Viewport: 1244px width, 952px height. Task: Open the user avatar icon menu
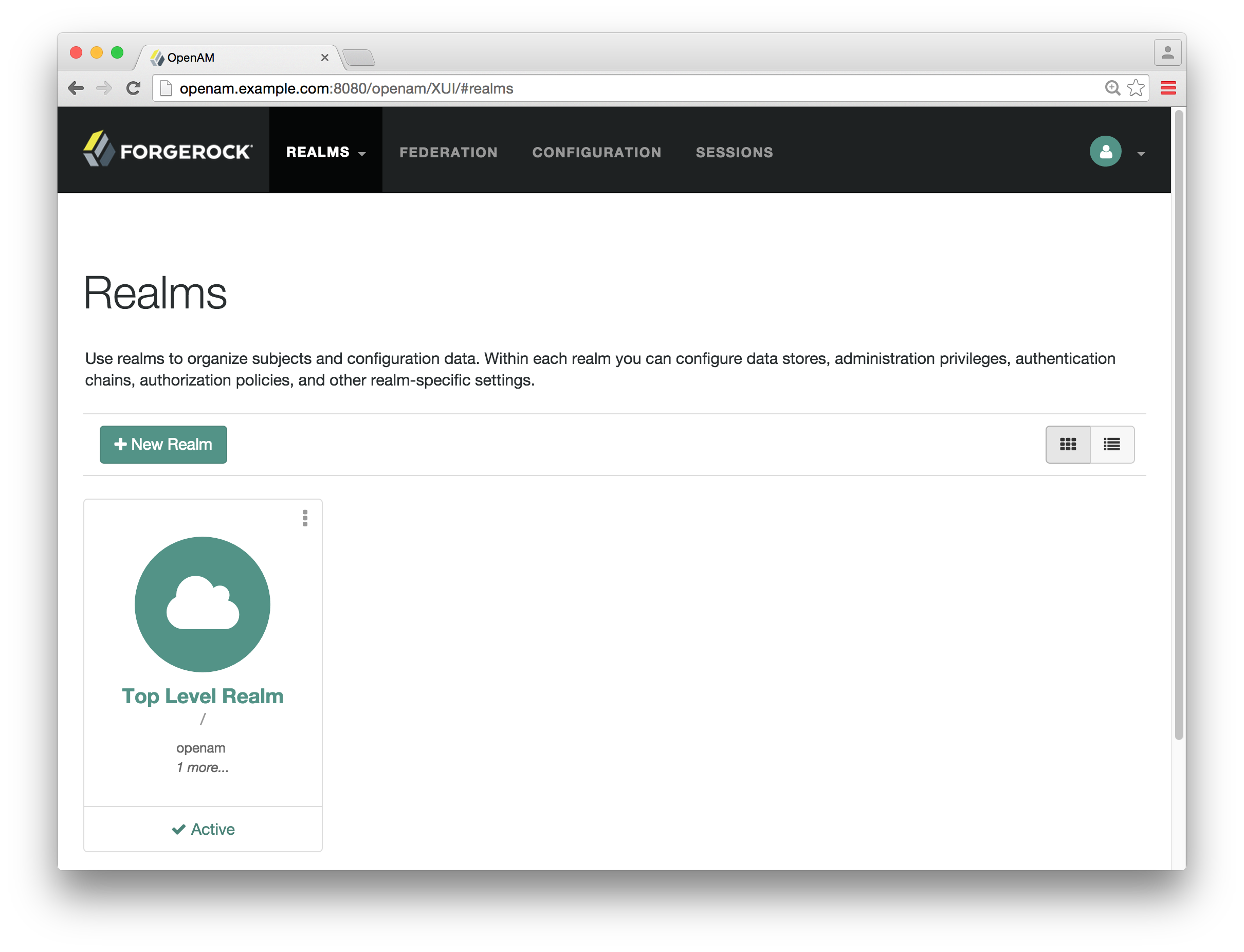tap(1105, 151)
